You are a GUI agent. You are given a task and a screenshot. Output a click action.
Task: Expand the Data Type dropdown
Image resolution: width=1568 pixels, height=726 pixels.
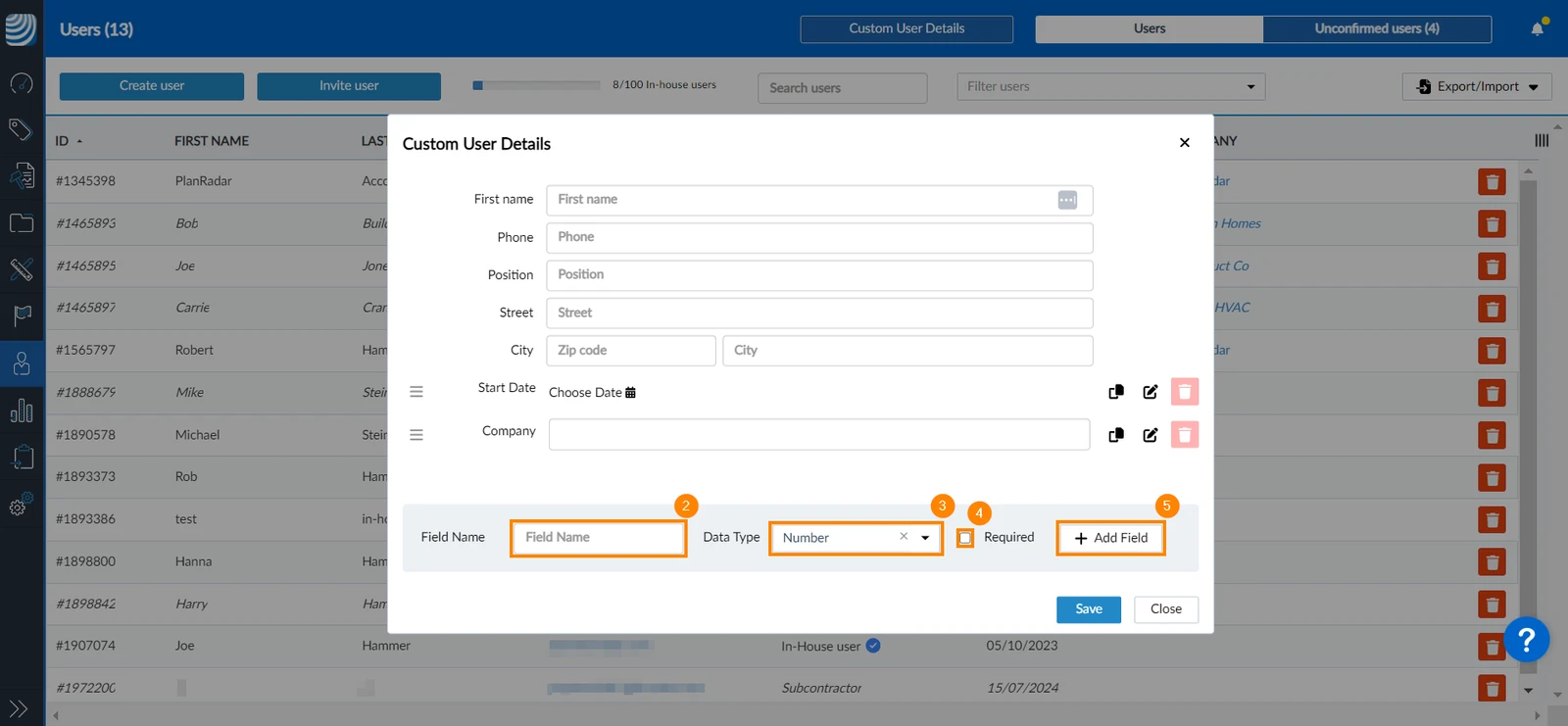point(924,538)
